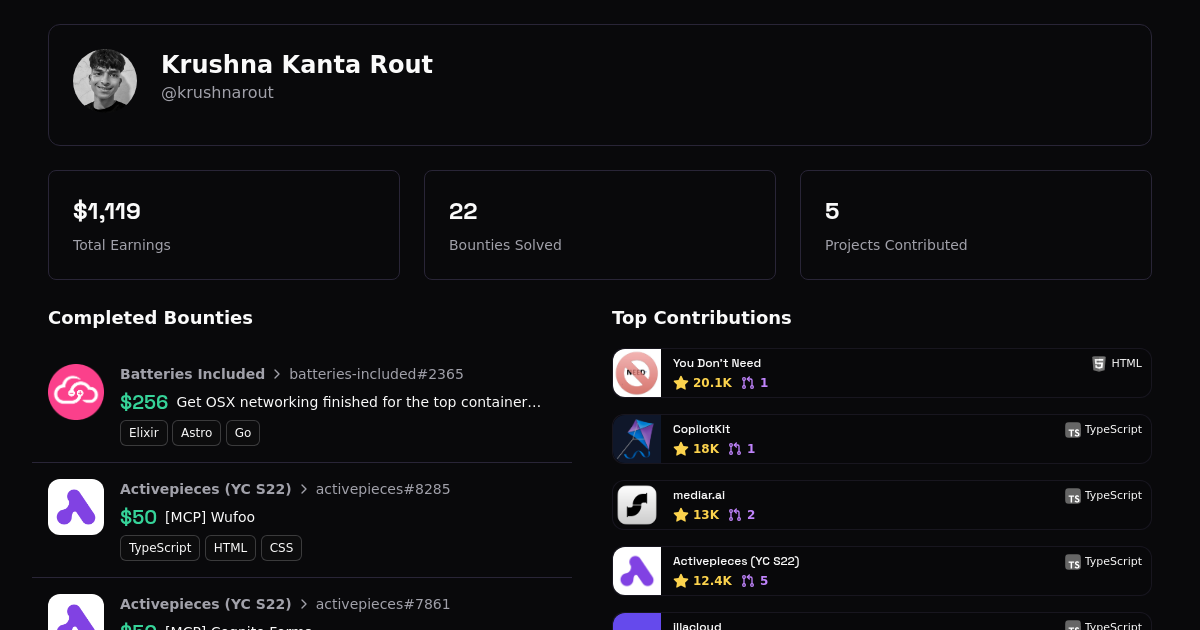Open the medlar.ai project icon
The height and width of the screenshot is (630, 1200).
click(637, 505)
